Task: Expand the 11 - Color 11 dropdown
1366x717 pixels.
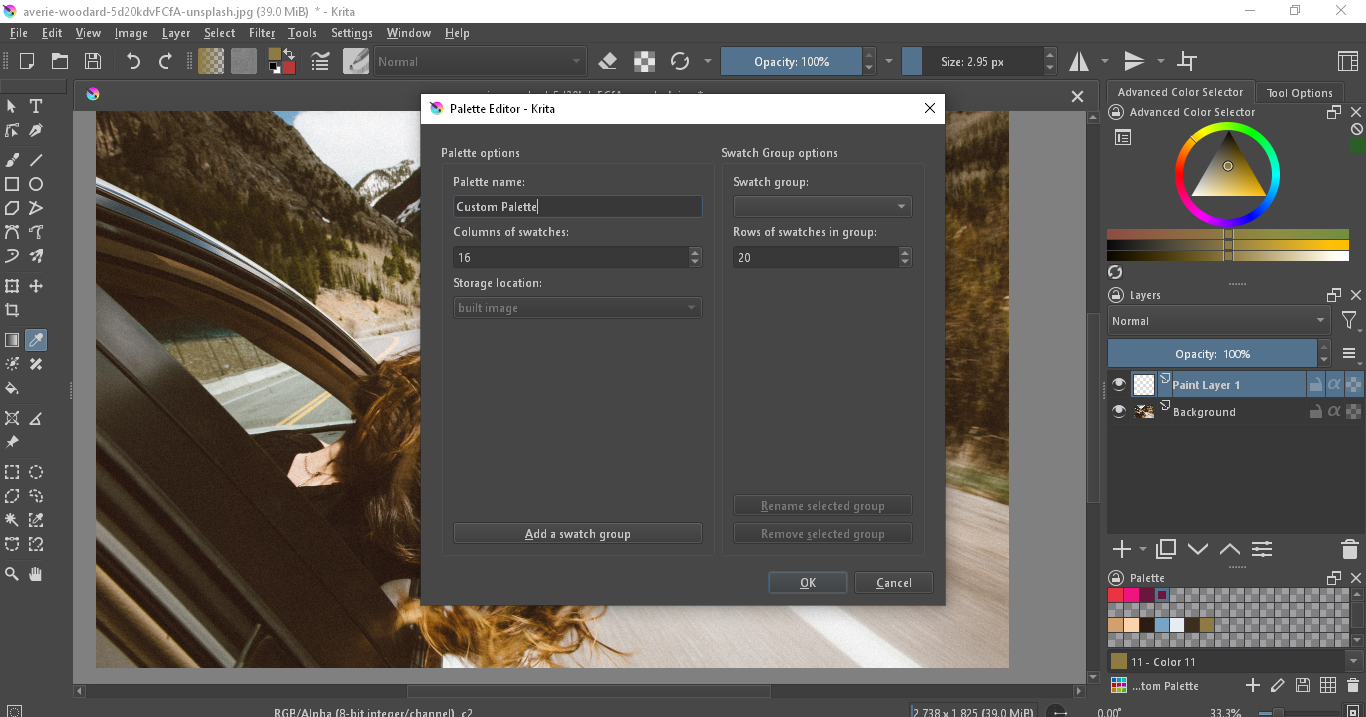Action: 1354,661
